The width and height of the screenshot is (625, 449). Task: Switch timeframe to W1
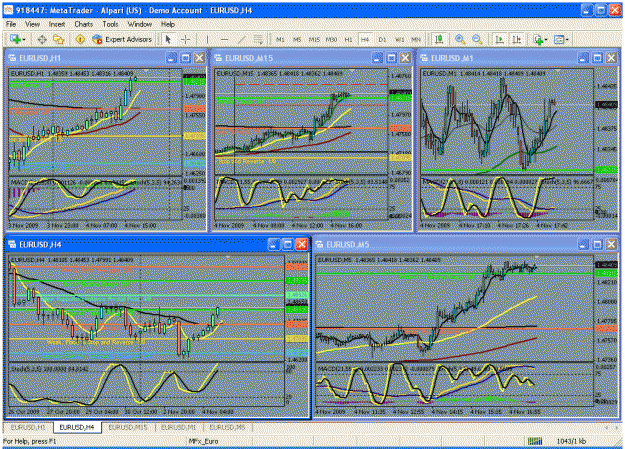pos(399,39)
